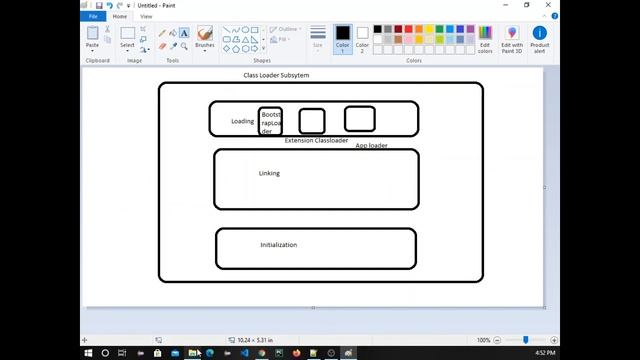The width and height of the screenshot is (640, 360).
Task: Choose the Curve shape
Action: point(236,30)
